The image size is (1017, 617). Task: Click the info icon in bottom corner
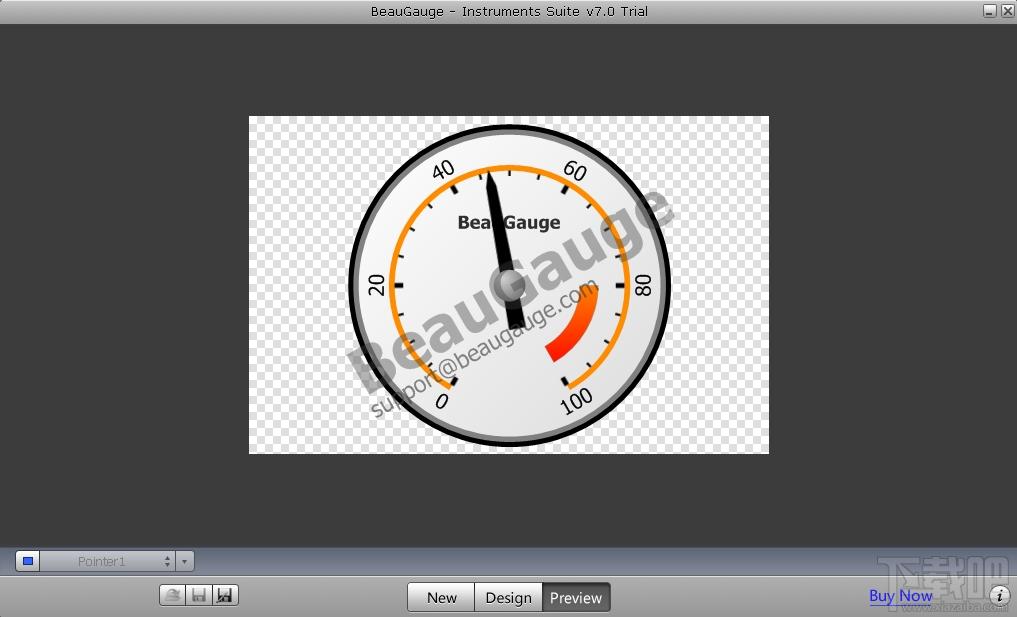click(999, 595)
